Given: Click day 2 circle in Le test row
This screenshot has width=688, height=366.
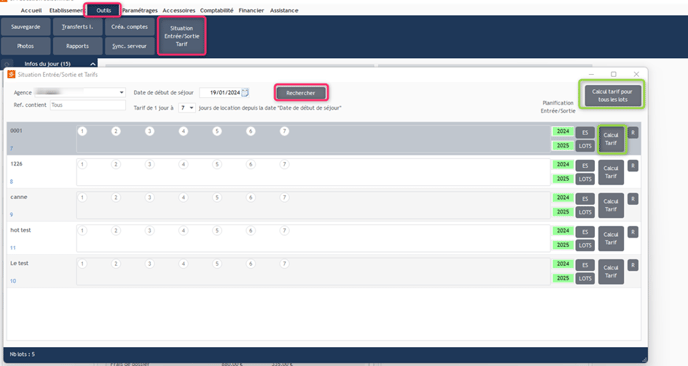Looking at the screenshot, I should (x=116, y=264).
